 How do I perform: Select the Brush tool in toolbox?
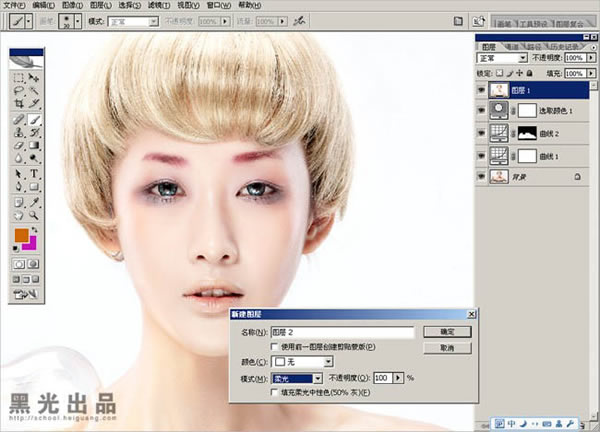pos(34,120)
